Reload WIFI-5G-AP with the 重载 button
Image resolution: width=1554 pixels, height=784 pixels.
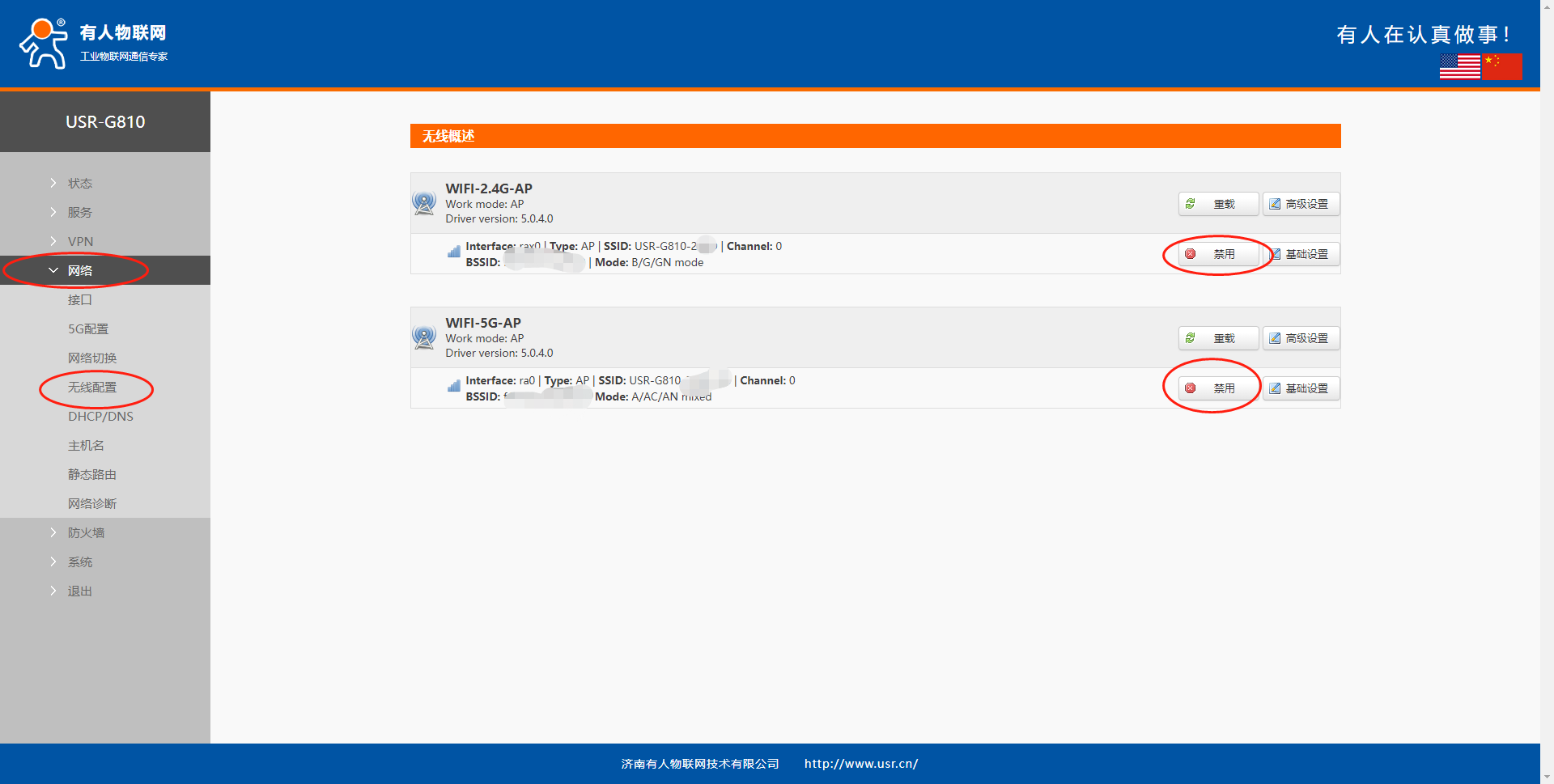coord(1218,338)
